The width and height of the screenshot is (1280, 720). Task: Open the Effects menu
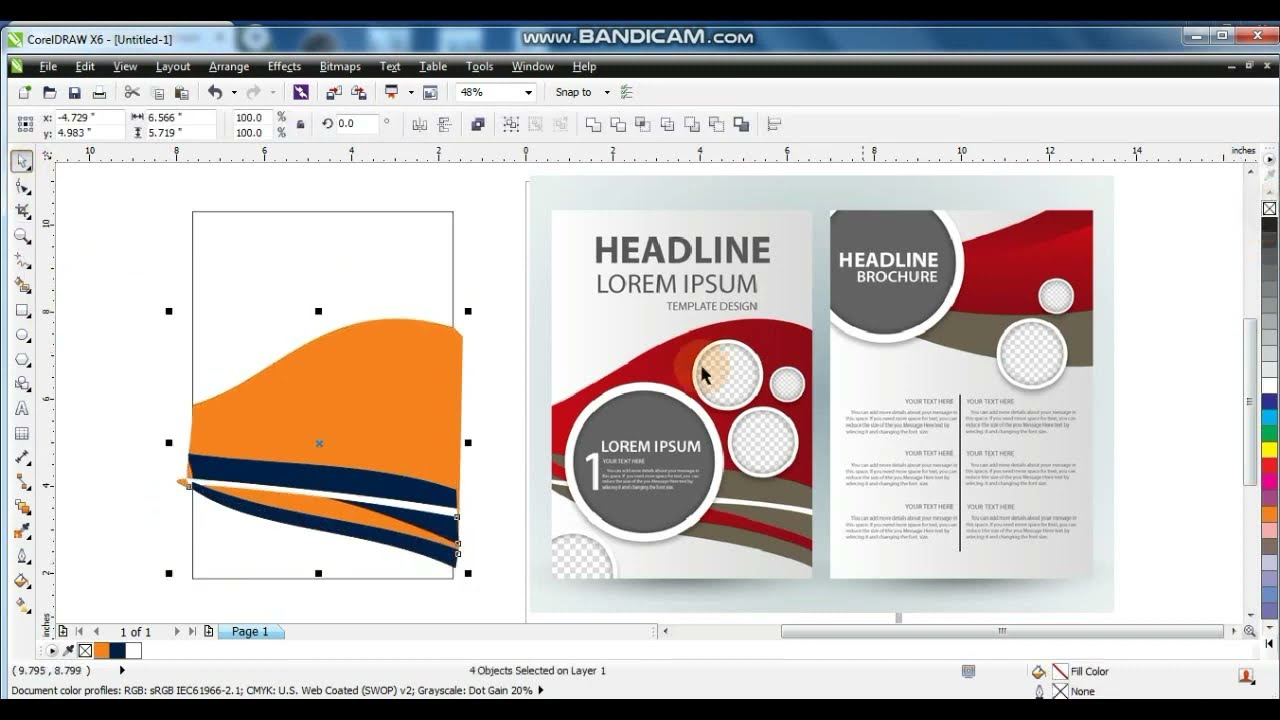[x=284, y=66]
